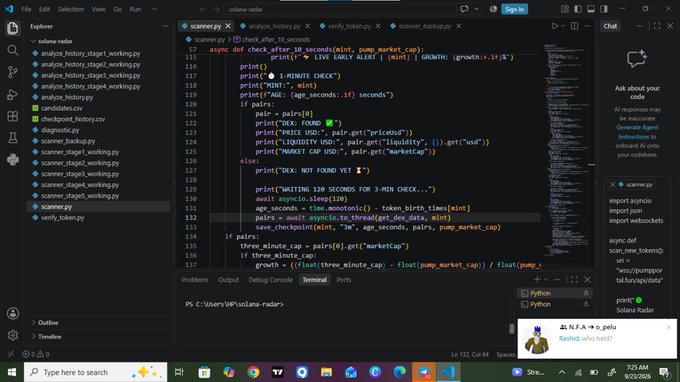Open the run button dropdown arrow
This screenshot has height=382, width=680.
pyautogui.click(x=563, y=26)
